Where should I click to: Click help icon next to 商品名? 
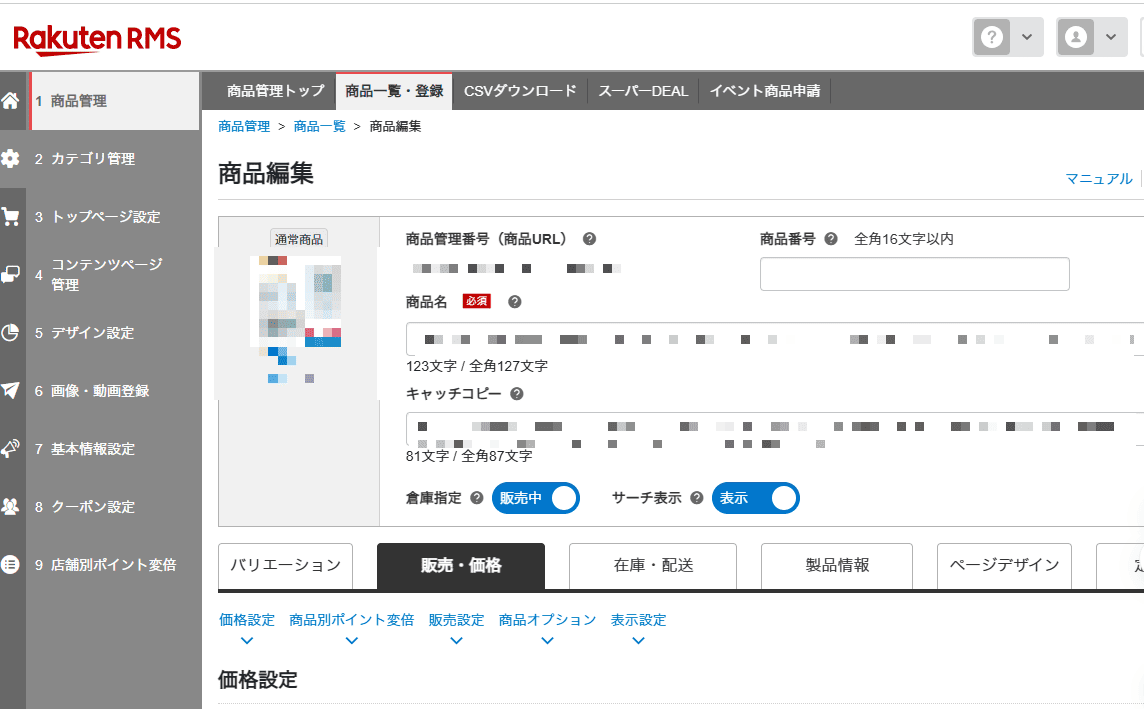coord(515,302)
